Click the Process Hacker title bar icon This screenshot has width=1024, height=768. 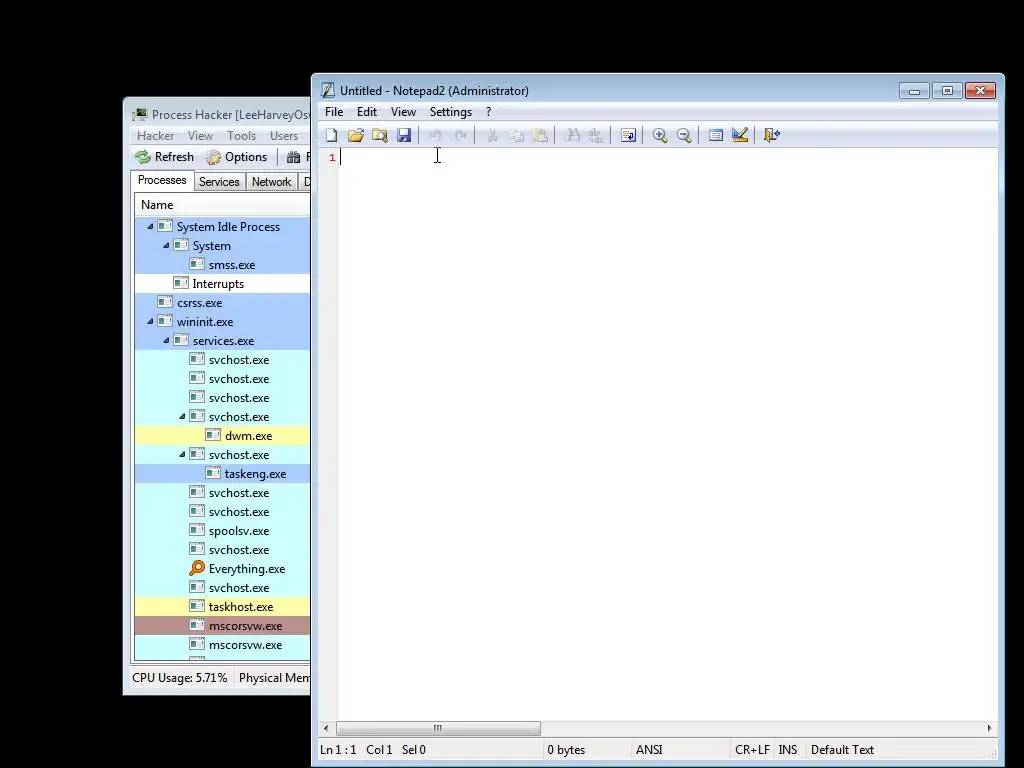pyautogui.click(x=140, y=115)
